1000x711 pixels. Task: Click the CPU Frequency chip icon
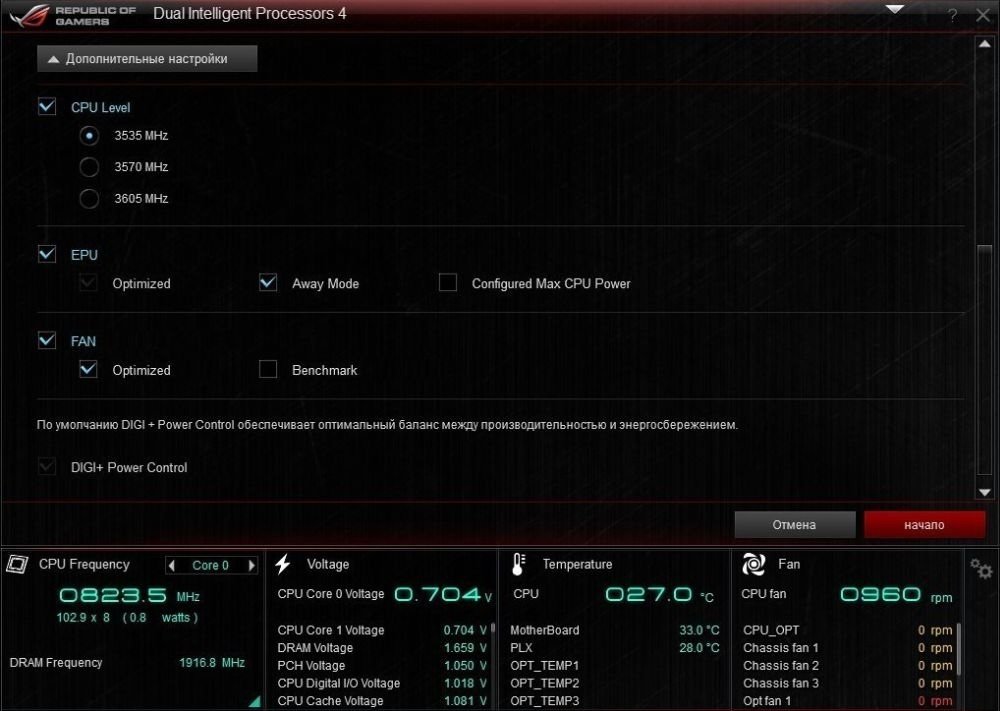tap(17, 564)
